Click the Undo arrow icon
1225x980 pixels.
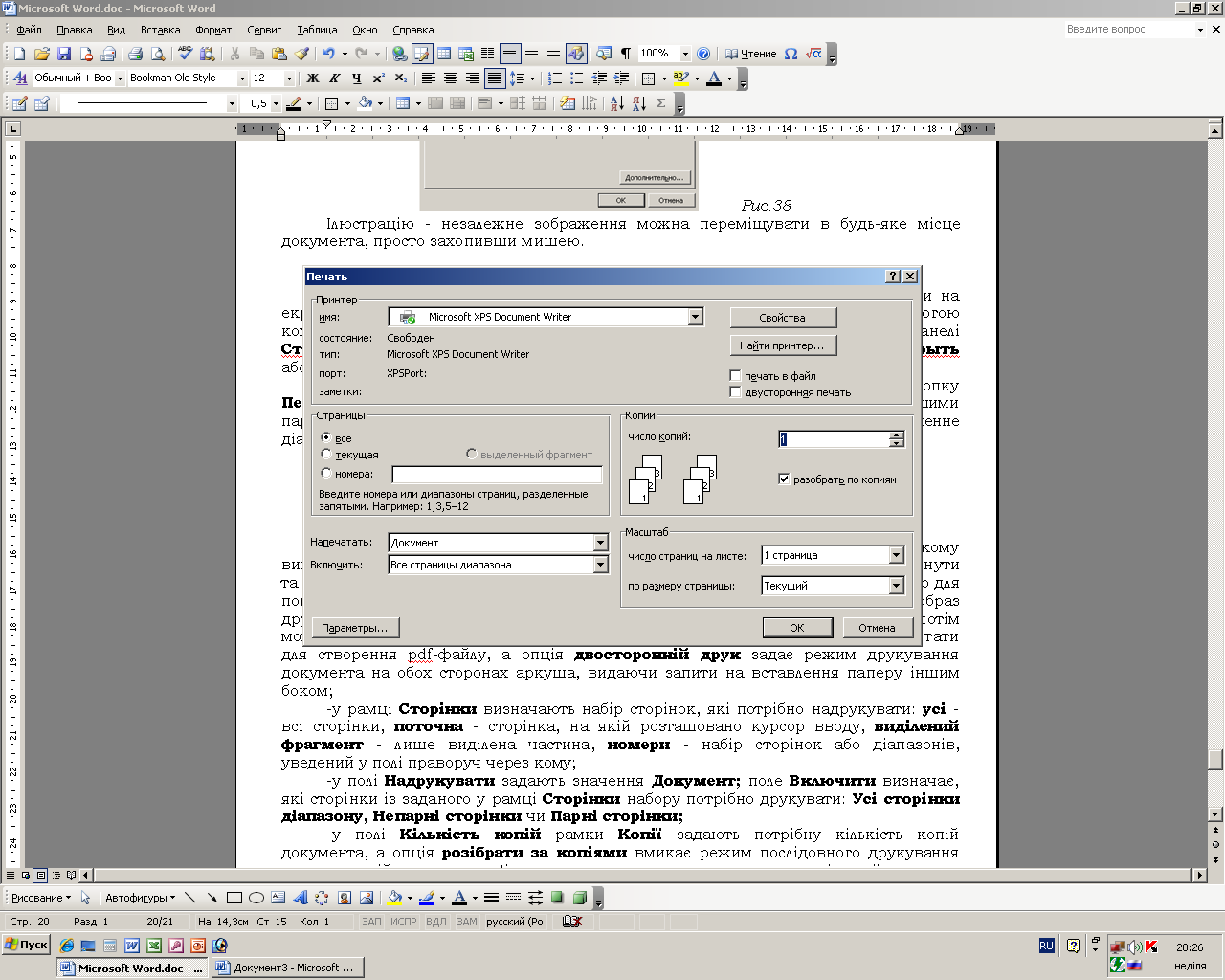tap(329, 54)
